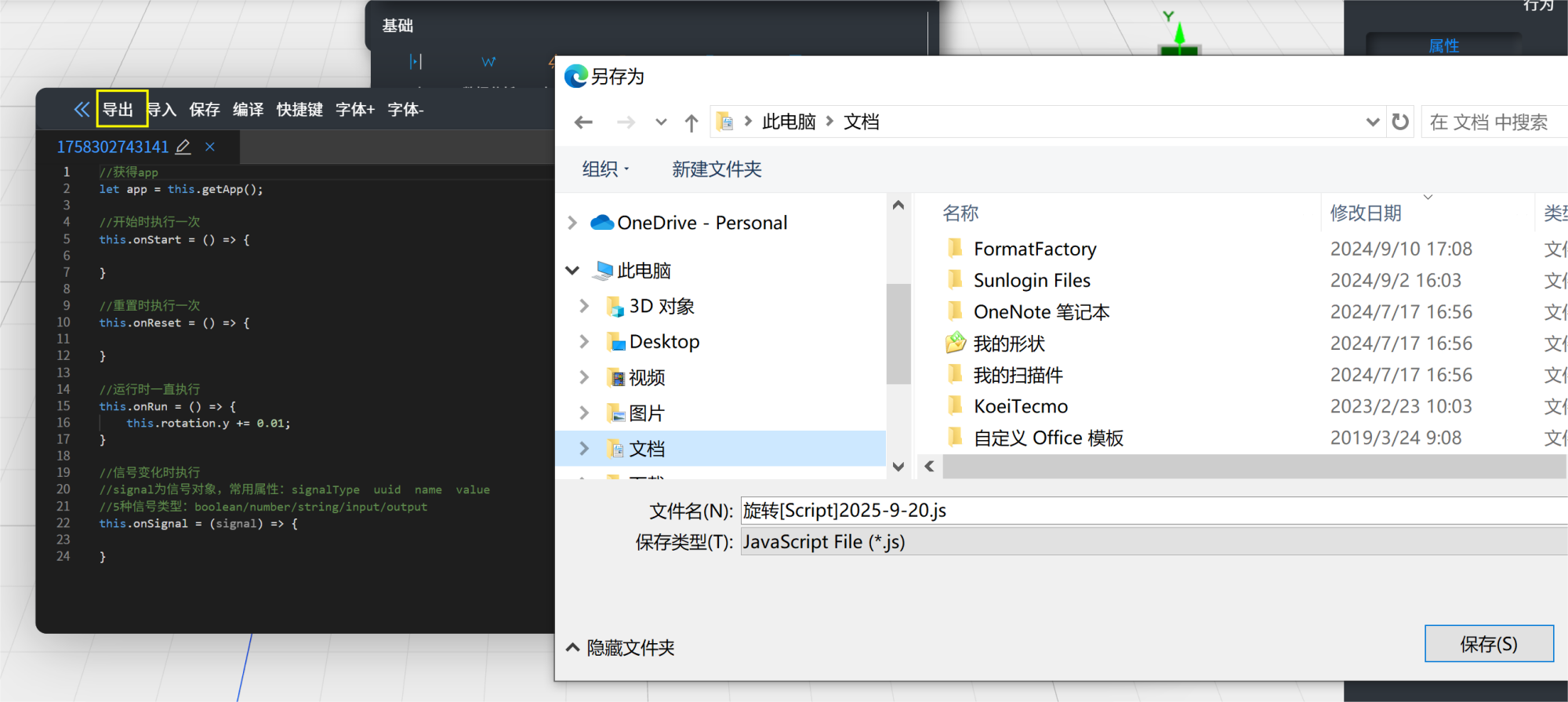Open the FormatFactory folder

pos(1034,249)
